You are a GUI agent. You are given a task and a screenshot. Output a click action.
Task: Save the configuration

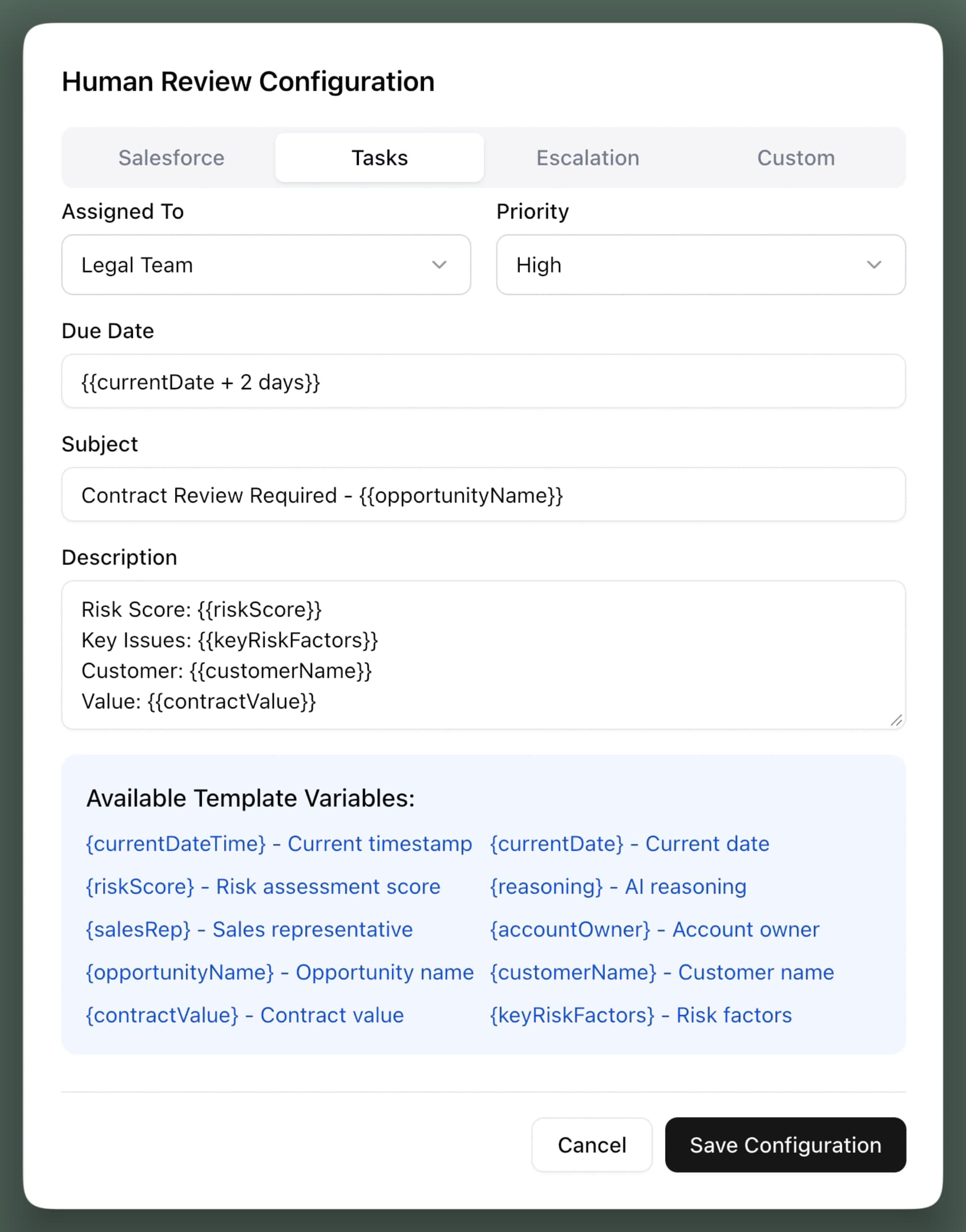coord(786,1145)
